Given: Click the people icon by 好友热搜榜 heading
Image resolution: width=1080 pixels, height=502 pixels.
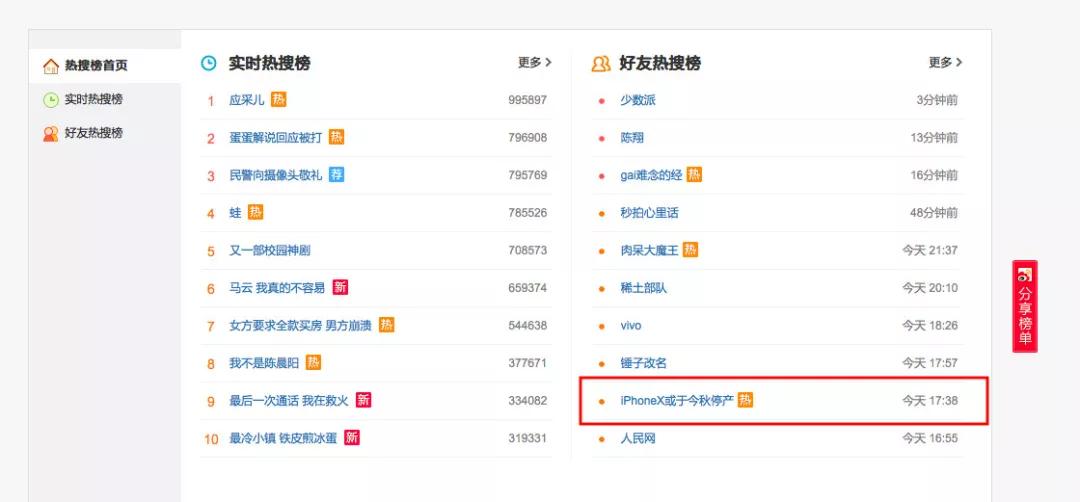Looking at the screenshot, I should (601, 64).
